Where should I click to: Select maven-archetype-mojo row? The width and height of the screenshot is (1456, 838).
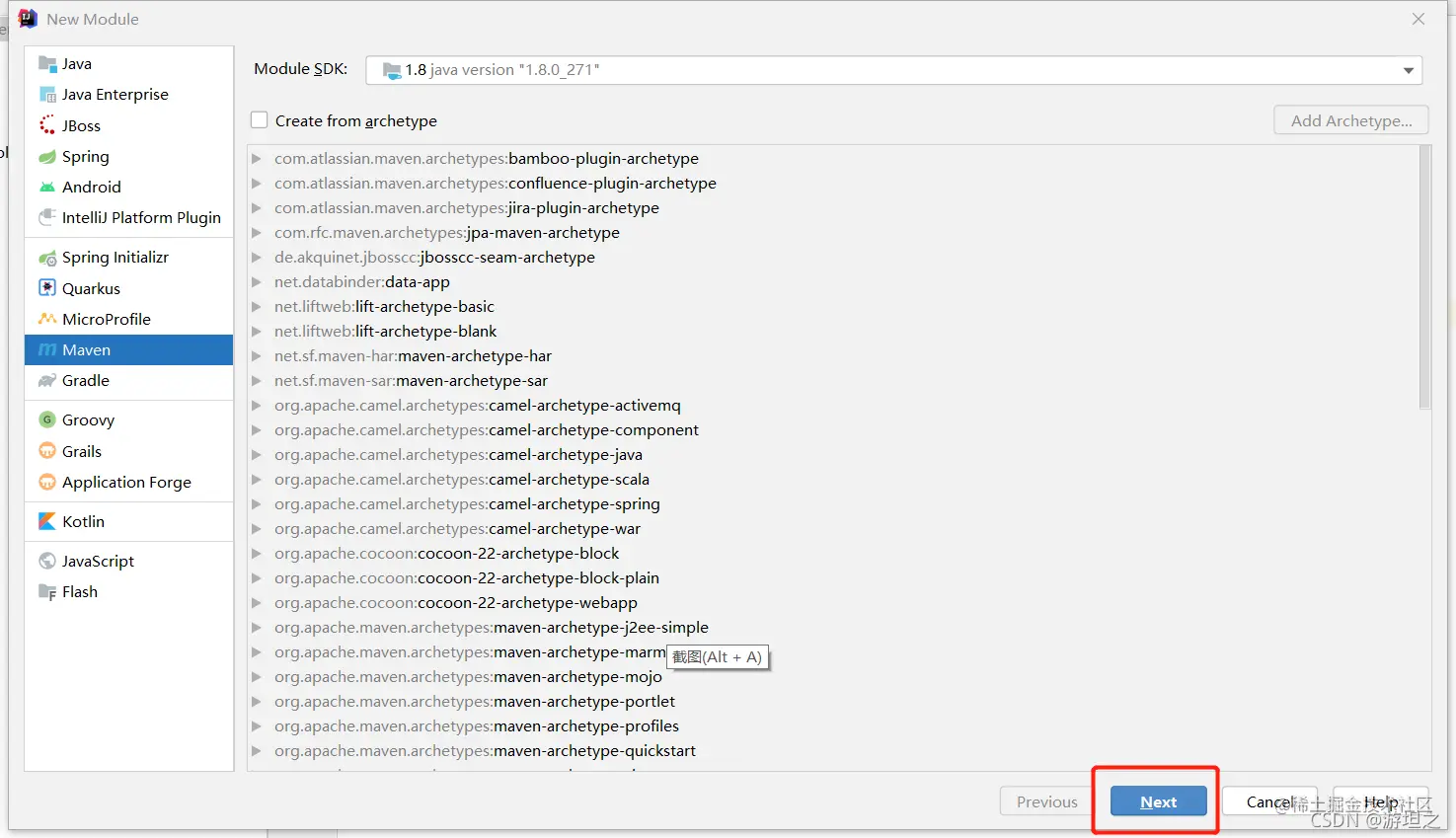(x=834, y=677)
